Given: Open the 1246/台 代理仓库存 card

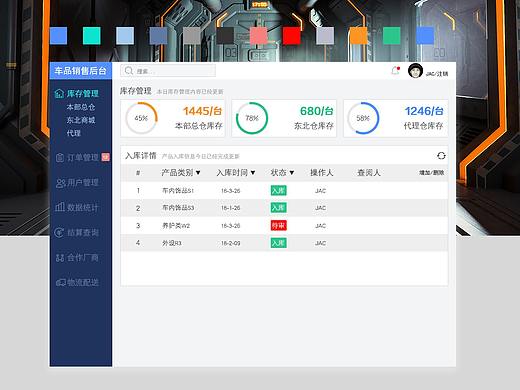Looking at the screenshot, I should point(396,118).
